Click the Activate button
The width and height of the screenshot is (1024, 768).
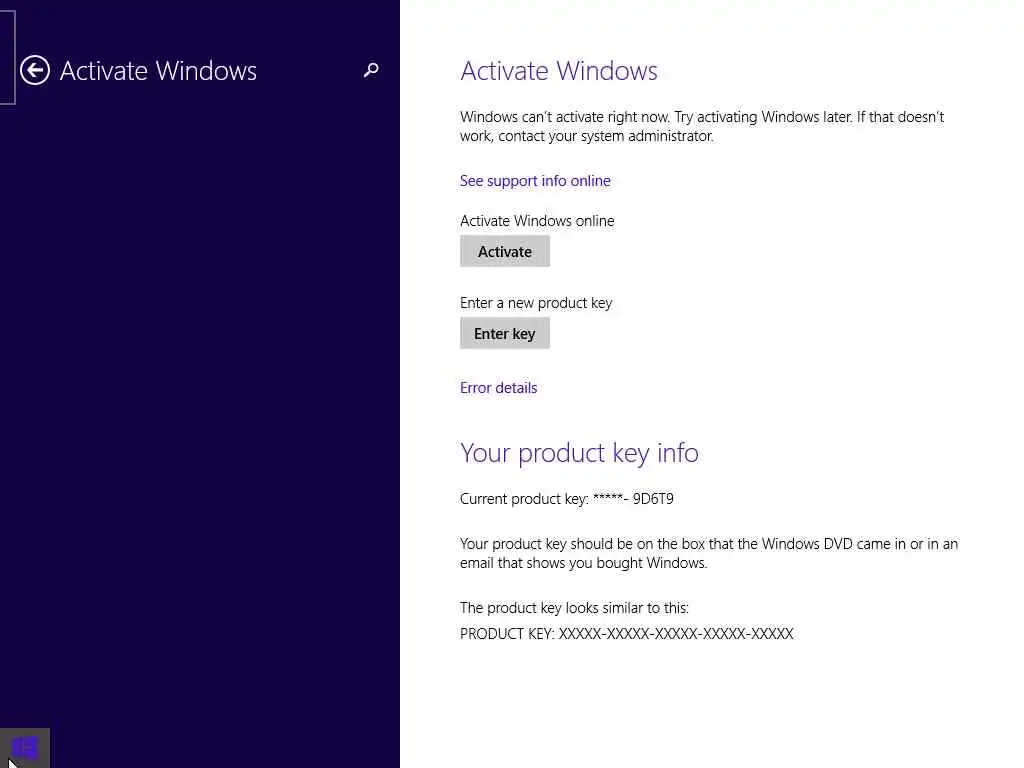pos(505,251)
